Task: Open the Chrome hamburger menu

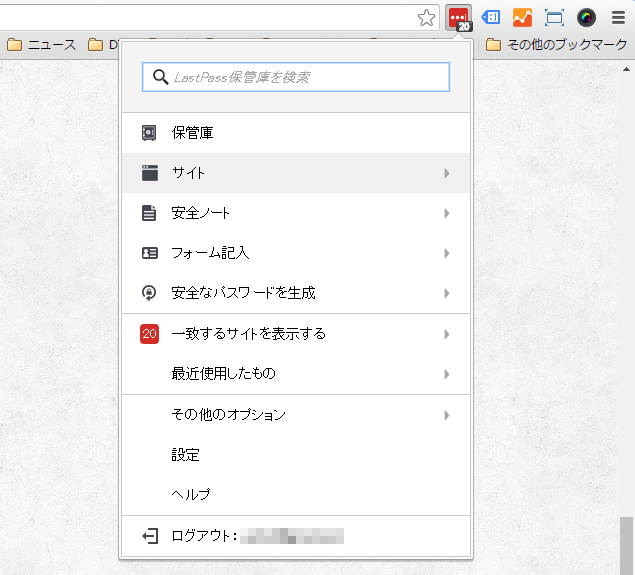Action: (x=618, y=18)
